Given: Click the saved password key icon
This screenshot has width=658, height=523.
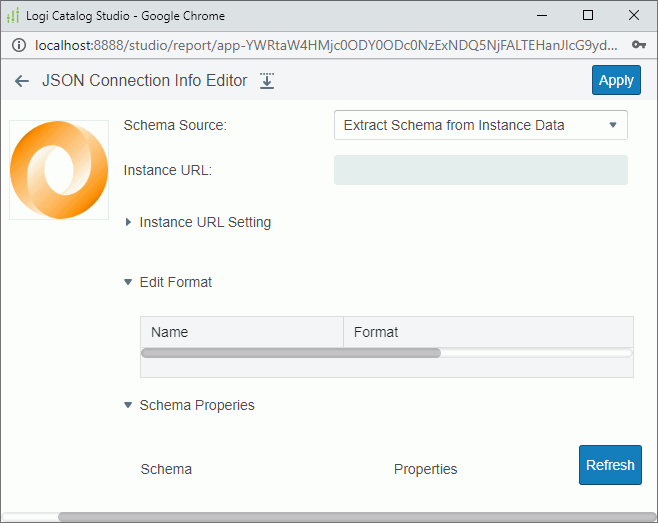Looking at the screenshot, I should click(639, 45).
